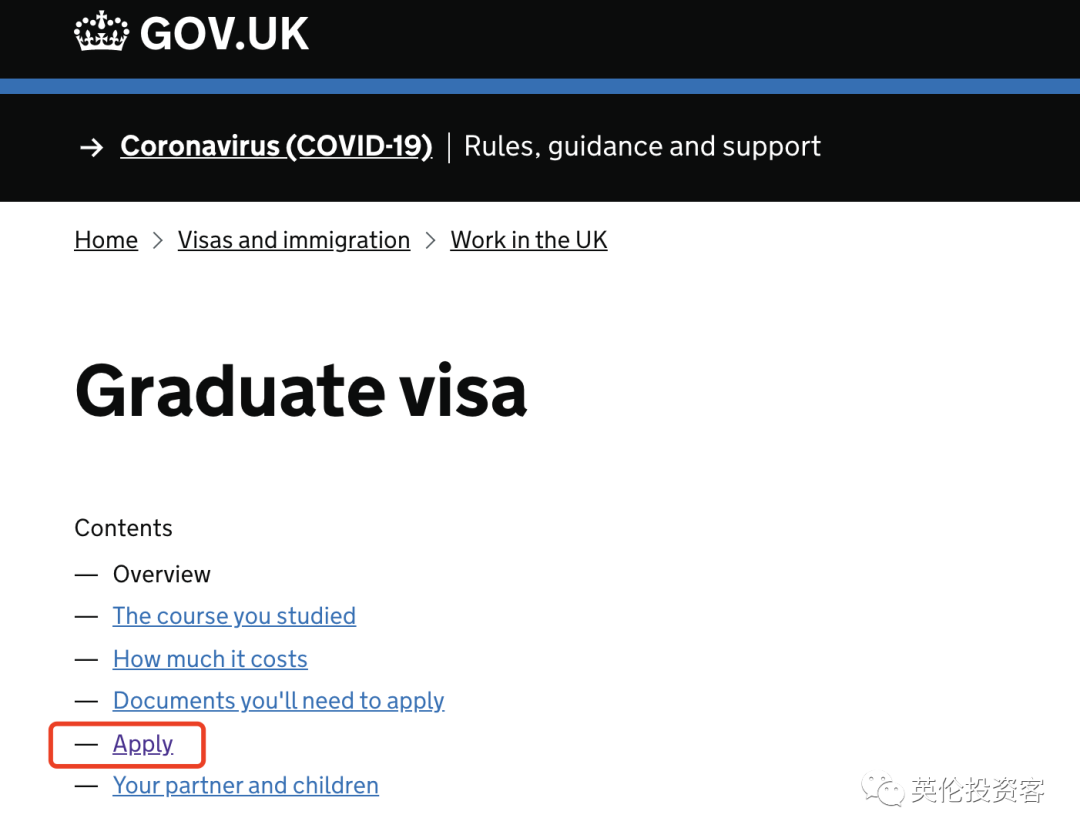Click the Contents heading label
The width and height of the screenshot is (1080, 838).
pyautogui.click(x=123, y=528)
